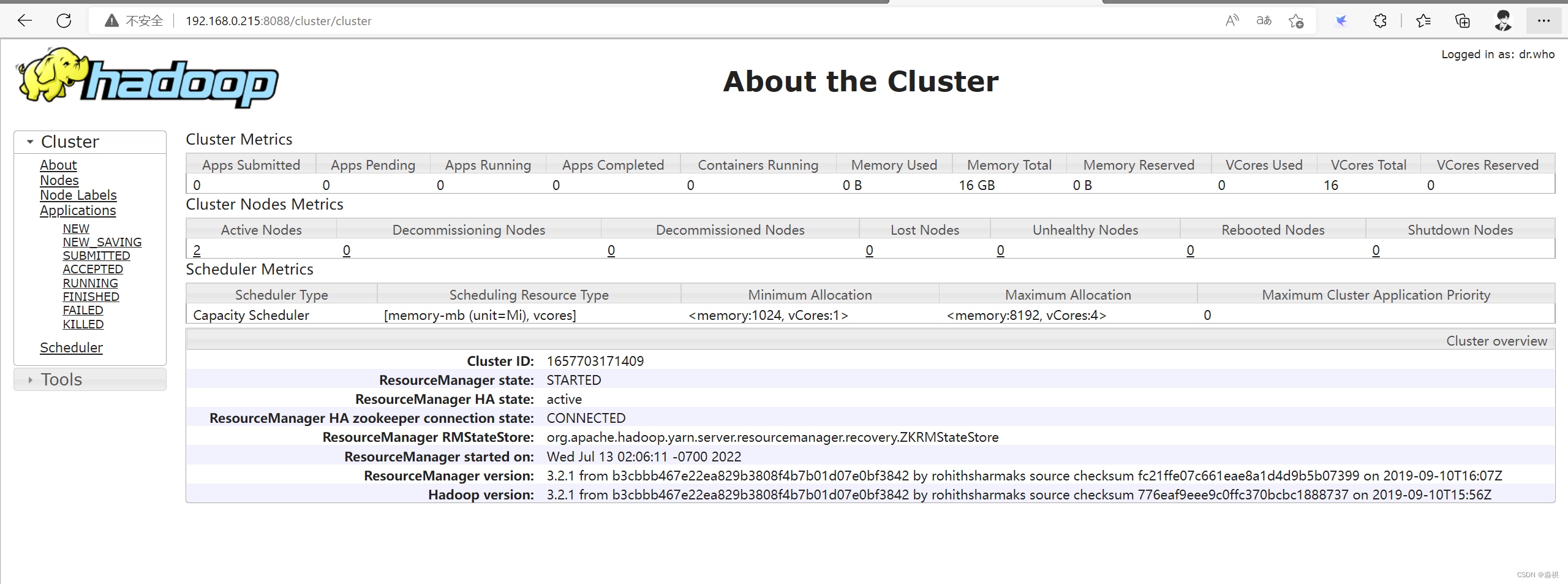Screen dimensions: 1568x584
Task: Add this page to favorites star icon
Action: tap(1296, 21)
